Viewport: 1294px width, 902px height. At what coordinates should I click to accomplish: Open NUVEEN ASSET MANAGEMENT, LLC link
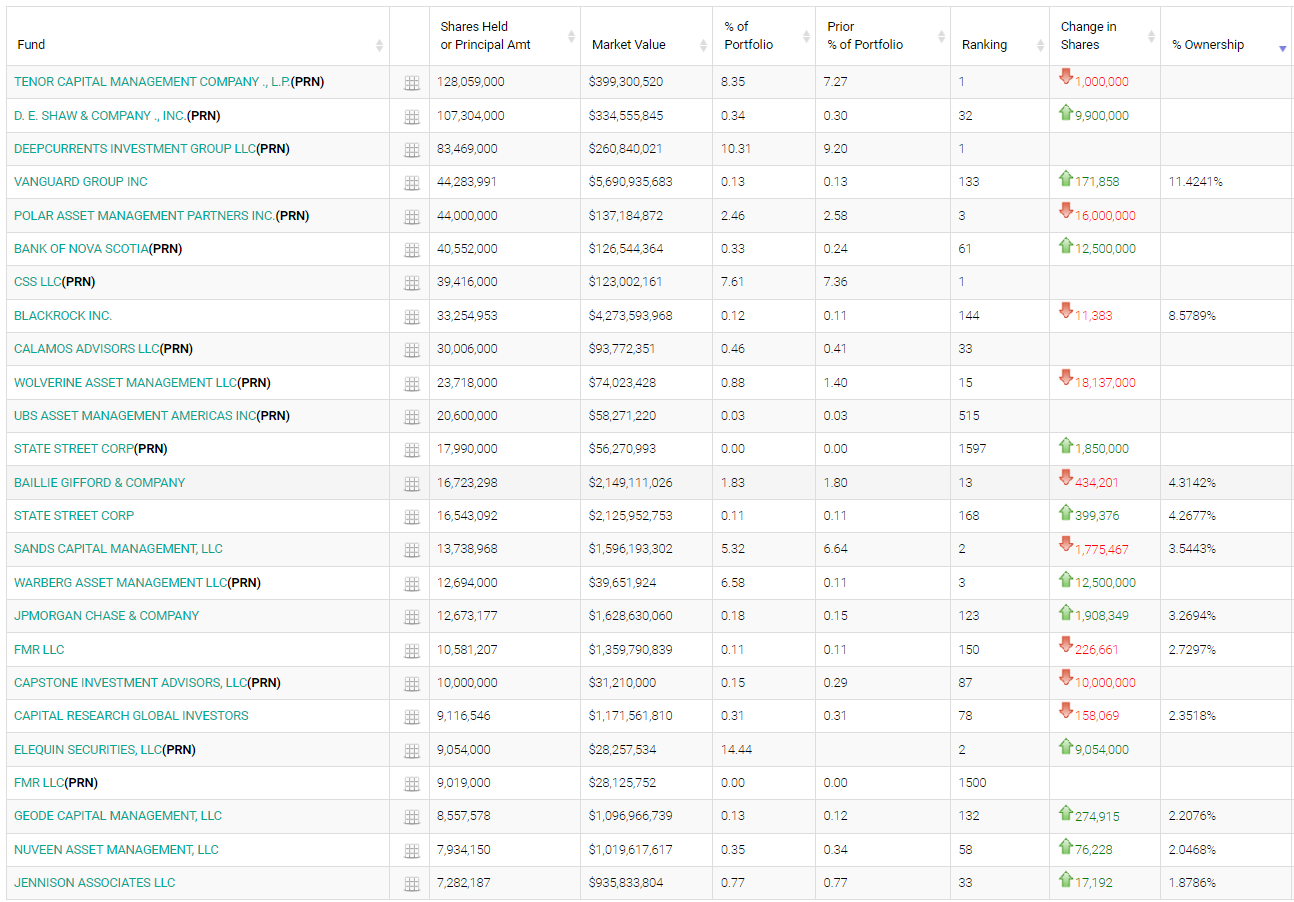pos(116,850)
